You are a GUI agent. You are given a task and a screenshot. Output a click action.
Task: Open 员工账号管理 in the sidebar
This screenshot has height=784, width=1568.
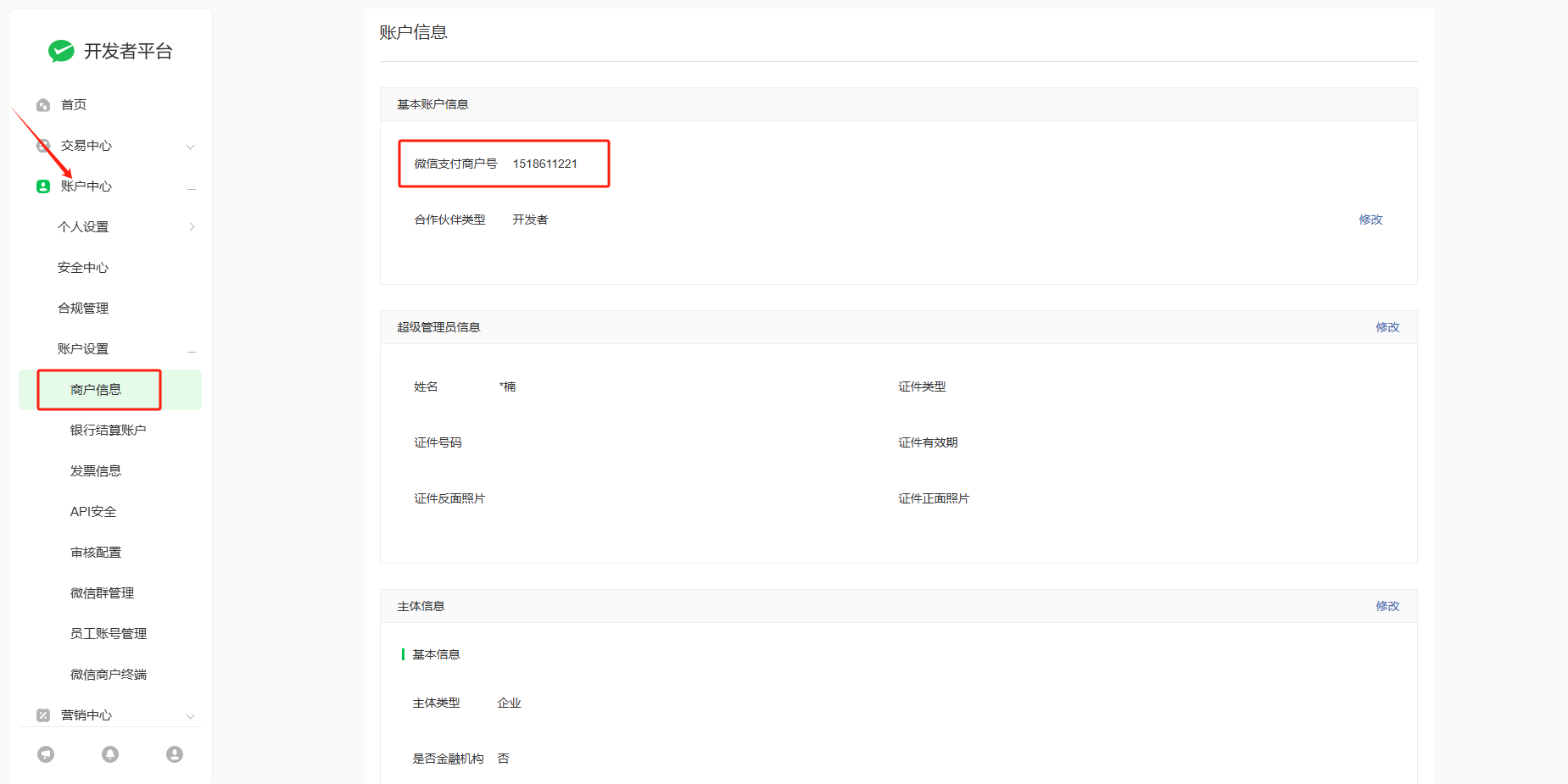point(109,634)
